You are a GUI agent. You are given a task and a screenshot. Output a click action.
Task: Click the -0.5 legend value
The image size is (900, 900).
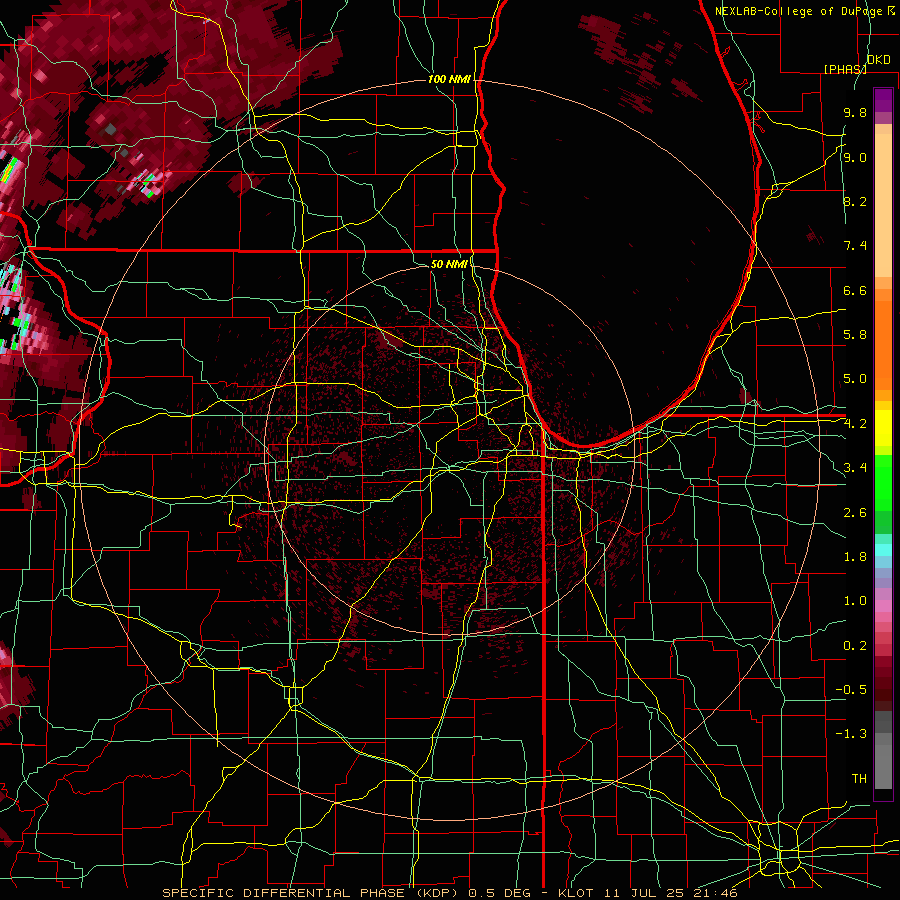click(x=851, y=690)
